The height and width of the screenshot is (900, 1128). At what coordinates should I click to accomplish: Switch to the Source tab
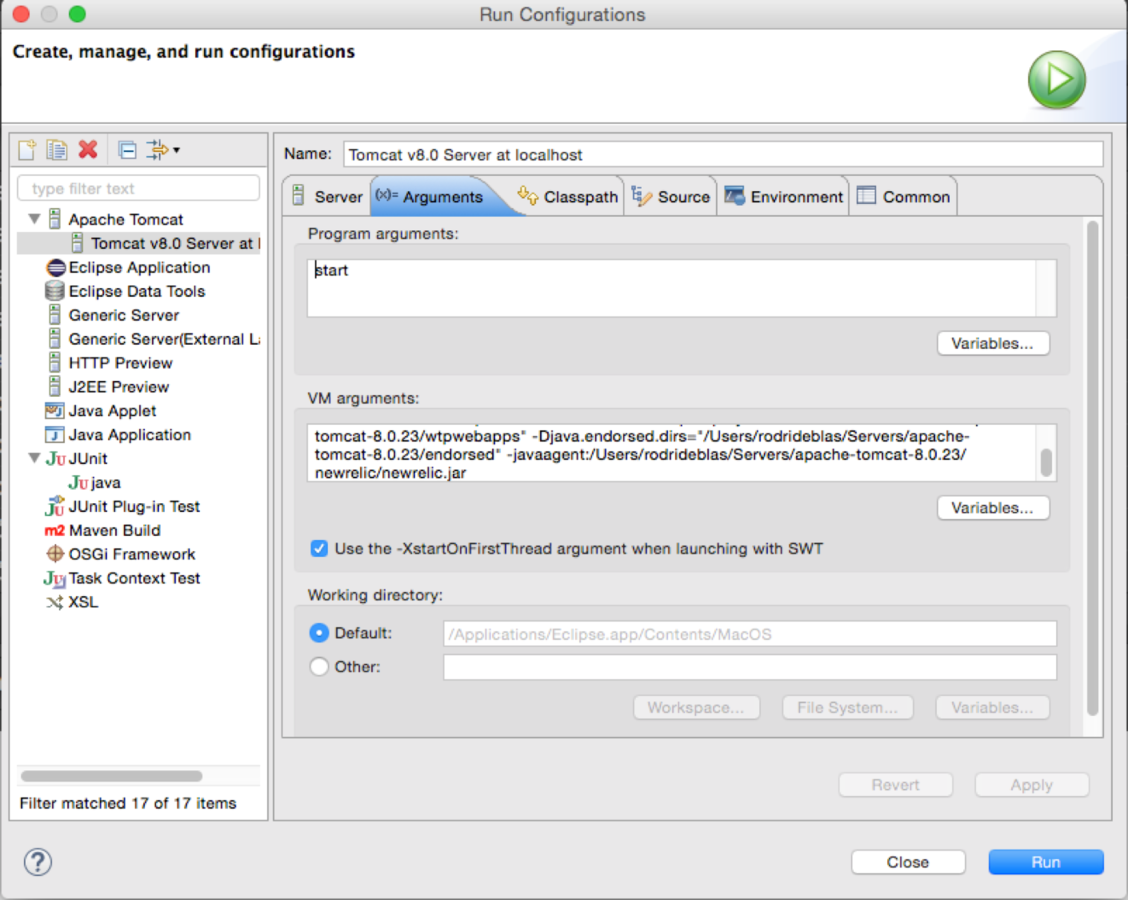(x=670, y=196)
